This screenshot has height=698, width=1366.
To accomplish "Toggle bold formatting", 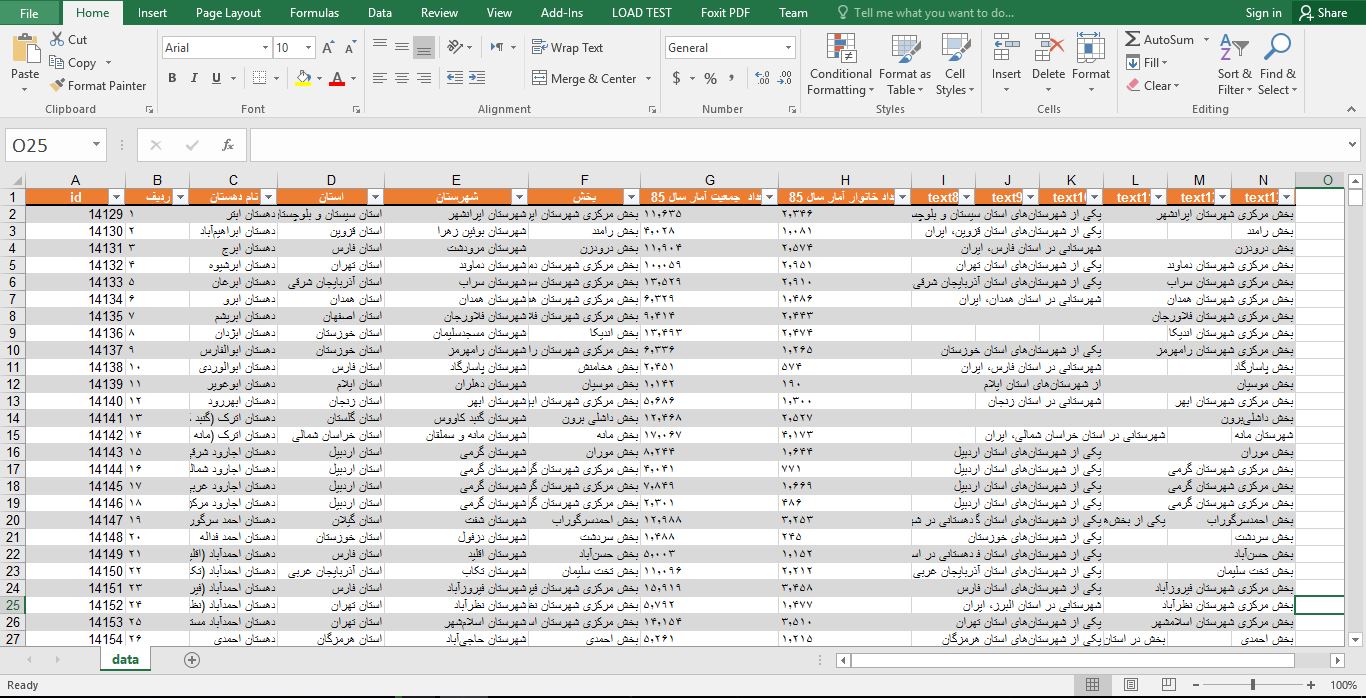I will (x=171, y=78).
